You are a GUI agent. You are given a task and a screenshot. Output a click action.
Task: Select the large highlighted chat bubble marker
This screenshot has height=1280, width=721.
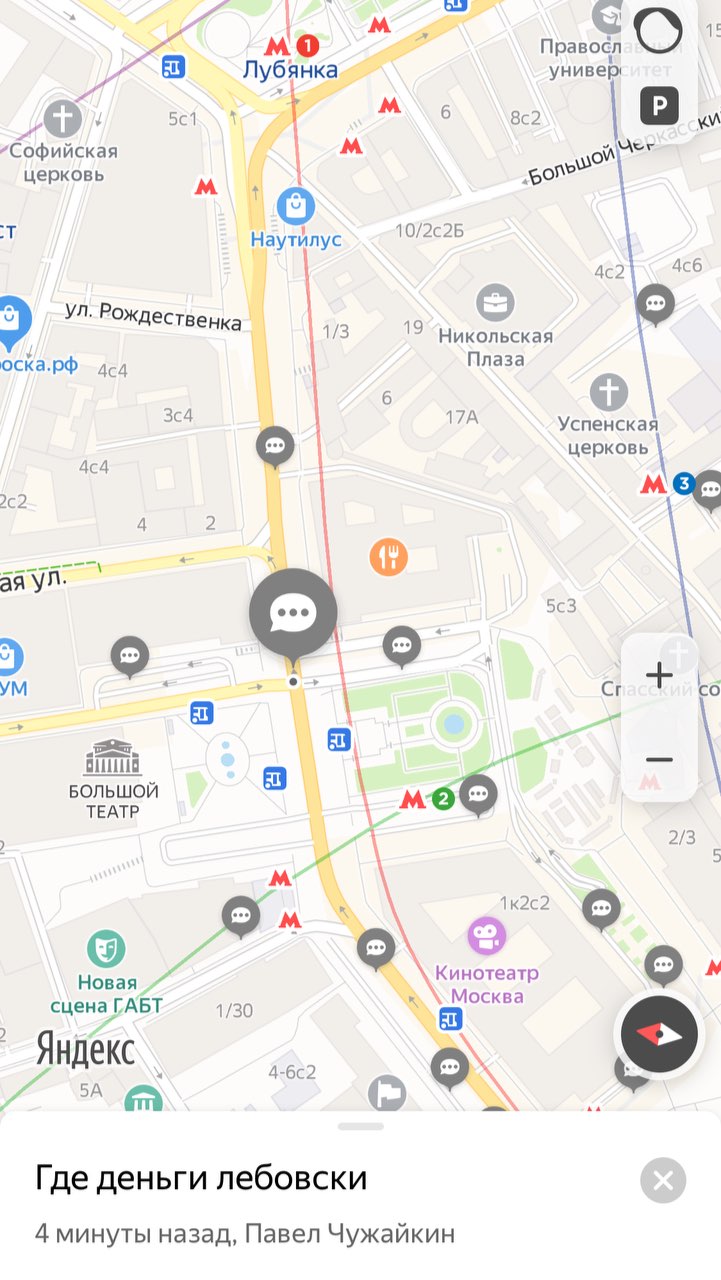click(x=293, y=614)
